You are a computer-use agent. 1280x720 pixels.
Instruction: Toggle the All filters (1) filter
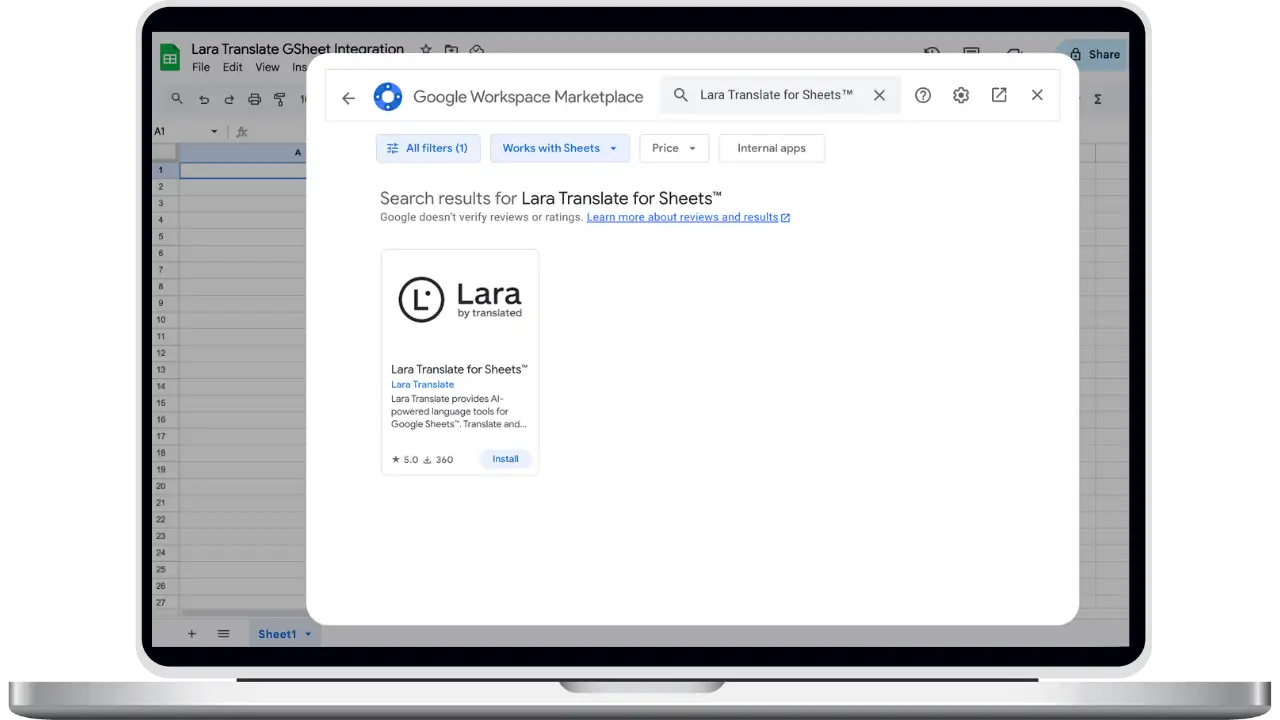[428, 148]
